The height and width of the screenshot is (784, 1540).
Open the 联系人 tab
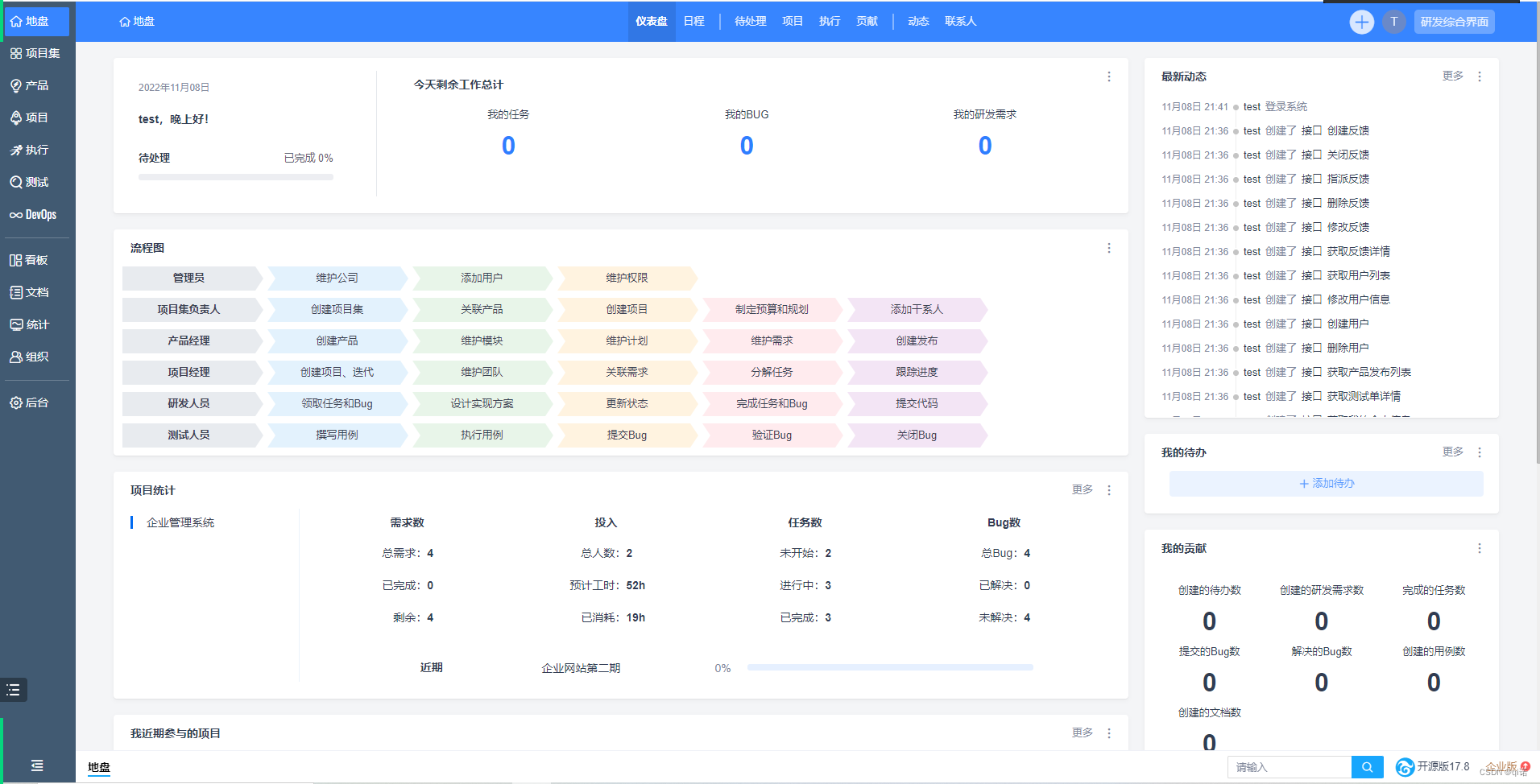pos(961,22)
